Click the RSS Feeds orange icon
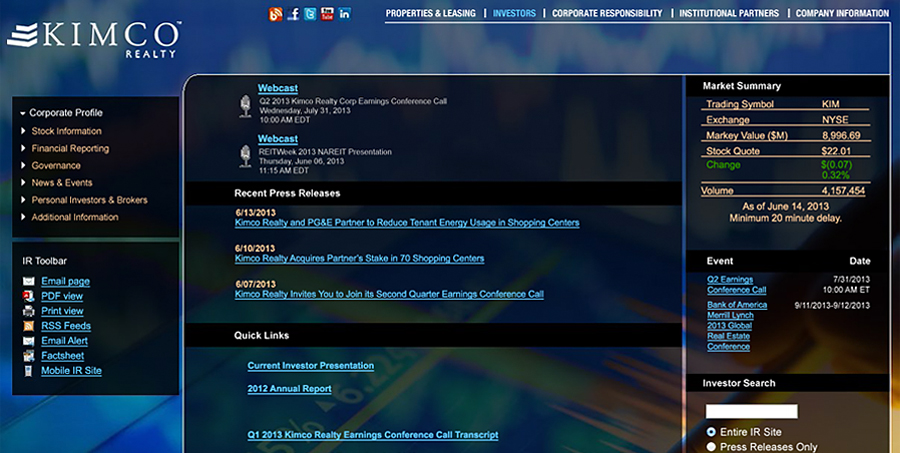Image resolution: width=900 pixels, height=453 pixels. 29,326
